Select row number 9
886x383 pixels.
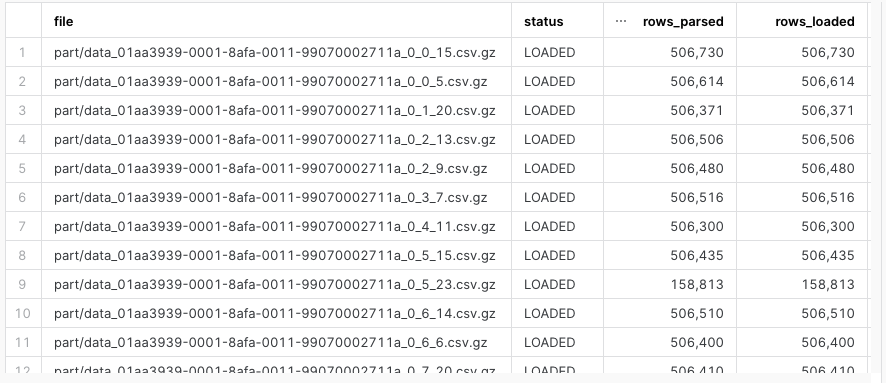(23, 284)
